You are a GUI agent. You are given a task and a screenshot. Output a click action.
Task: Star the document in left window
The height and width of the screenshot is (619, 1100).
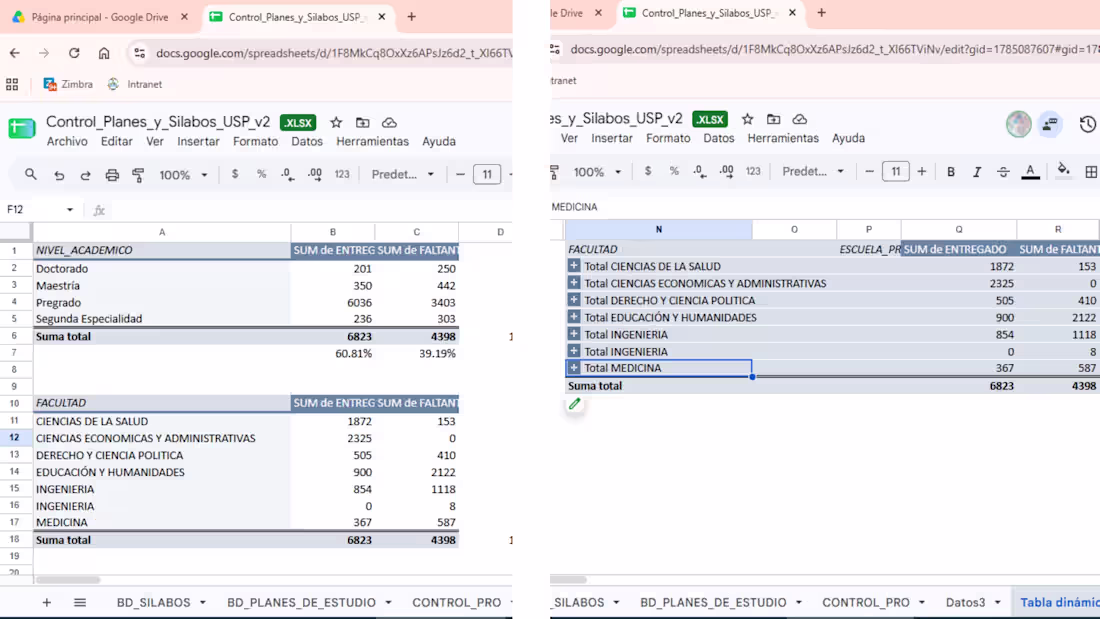coord(336,123)
